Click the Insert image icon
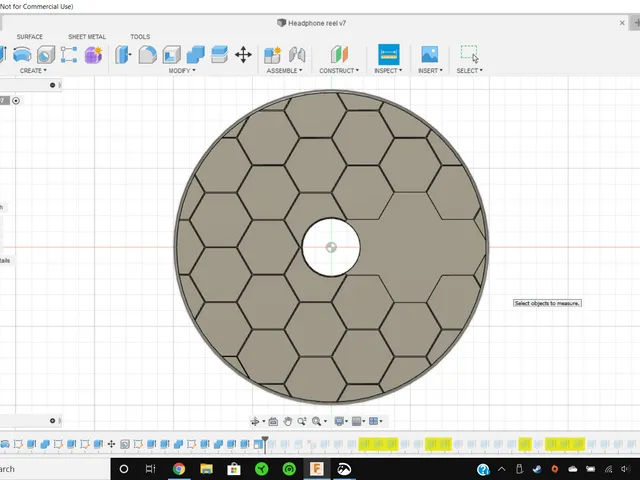Screen dimensions: 640x480 click(x=430, y=54)
